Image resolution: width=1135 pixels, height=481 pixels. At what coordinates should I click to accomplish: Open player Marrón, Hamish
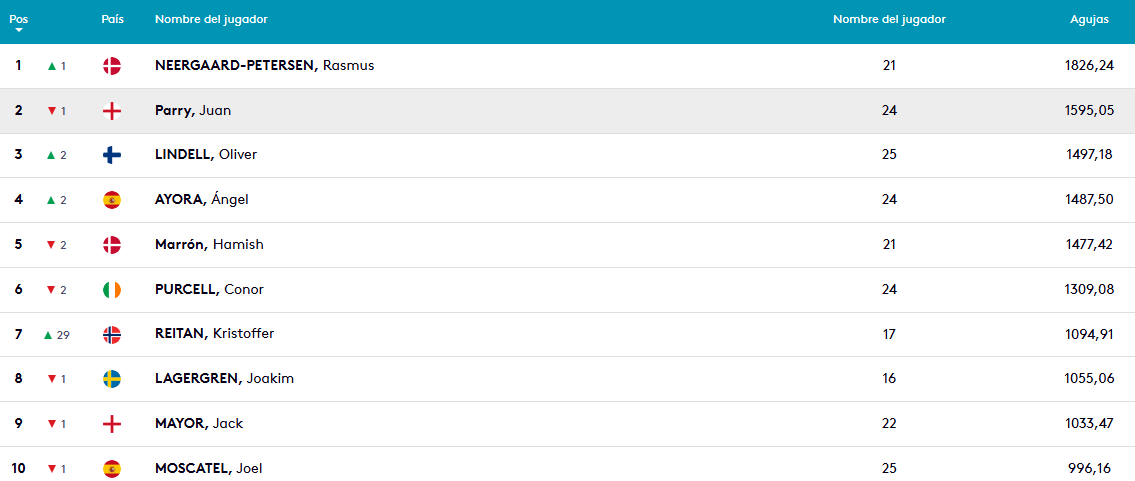coord(209,244)
